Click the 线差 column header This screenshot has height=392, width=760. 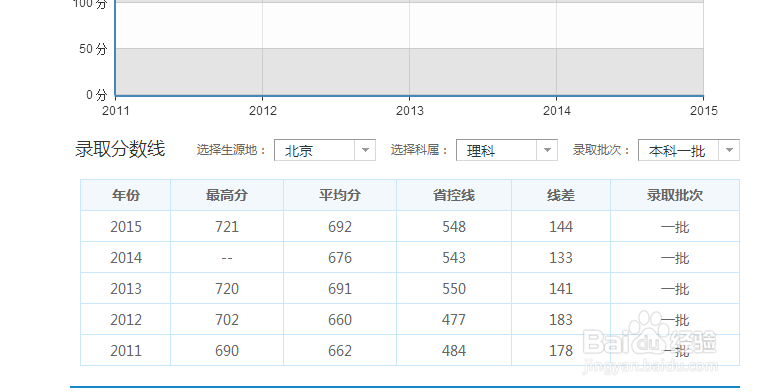pos(561,195)
